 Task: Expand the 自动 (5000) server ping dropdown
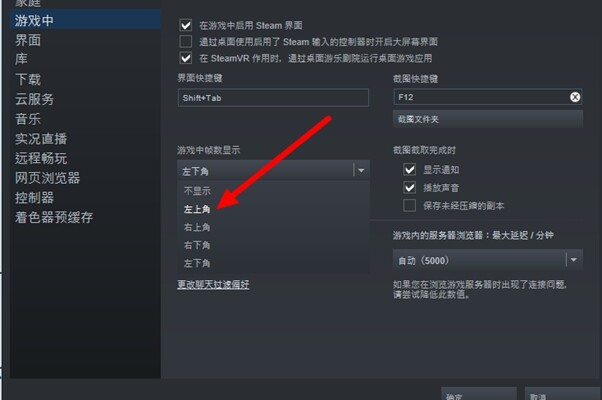574,260
